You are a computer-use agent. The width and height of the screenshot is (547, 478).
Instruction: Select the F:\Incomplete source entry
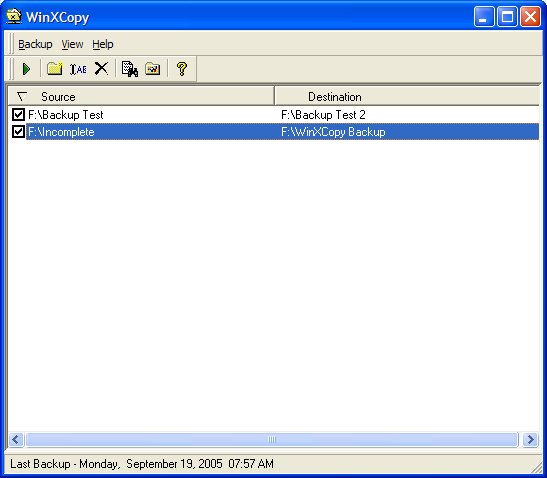61,132
